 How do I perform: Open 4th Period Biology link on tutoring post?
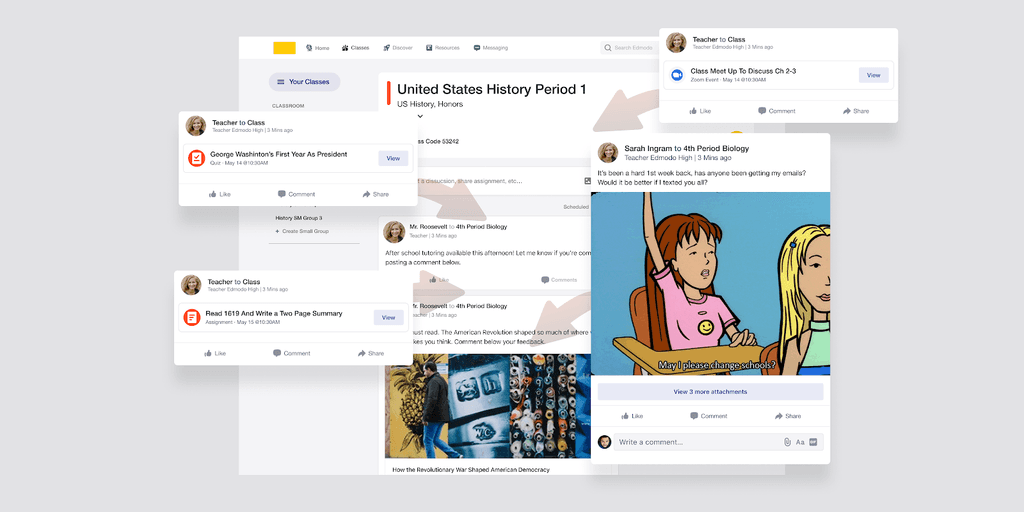coord(481,227)
